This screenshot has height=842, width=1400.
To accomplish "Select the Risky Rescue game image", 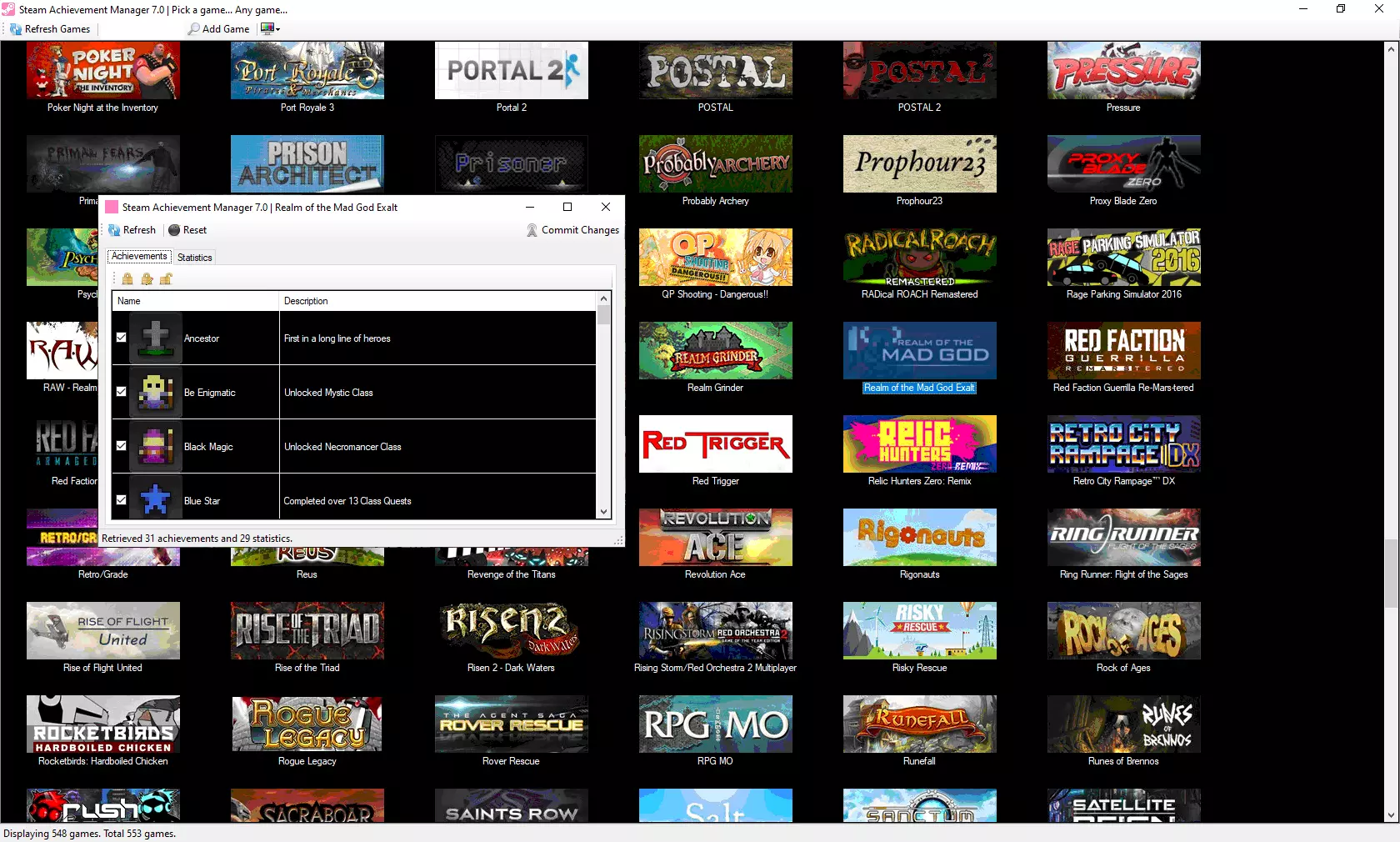I will [920, 631].
